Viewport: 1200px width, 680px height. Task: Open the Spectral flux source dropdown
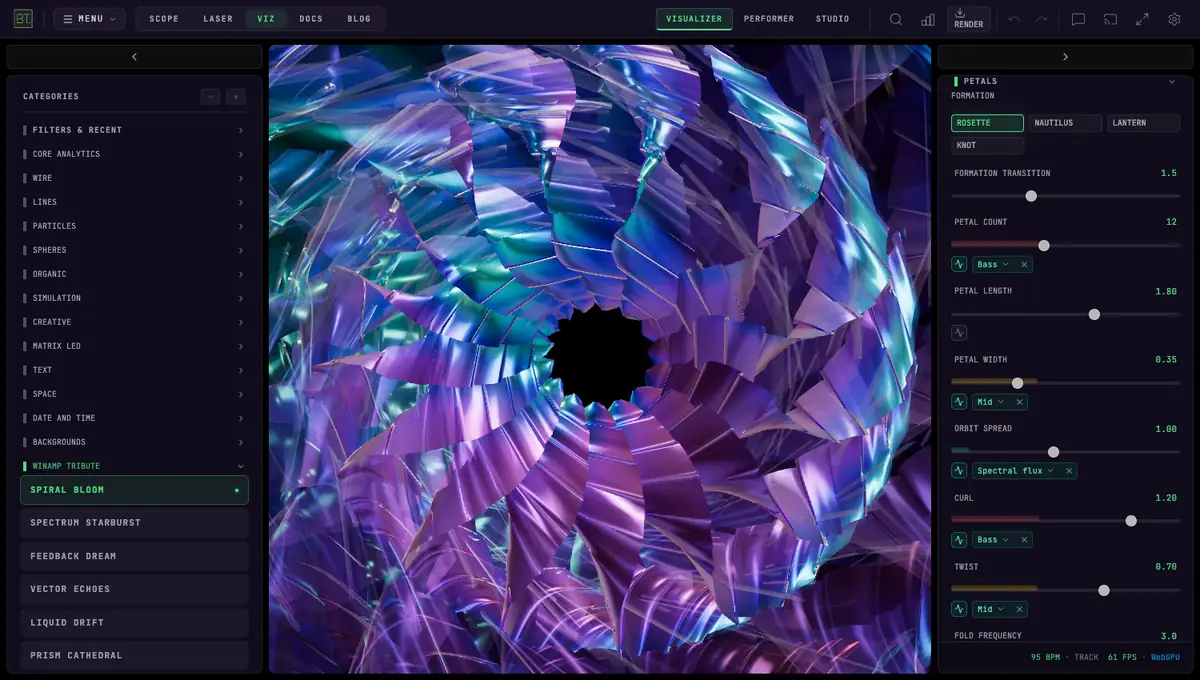(x=1015, y=471)
